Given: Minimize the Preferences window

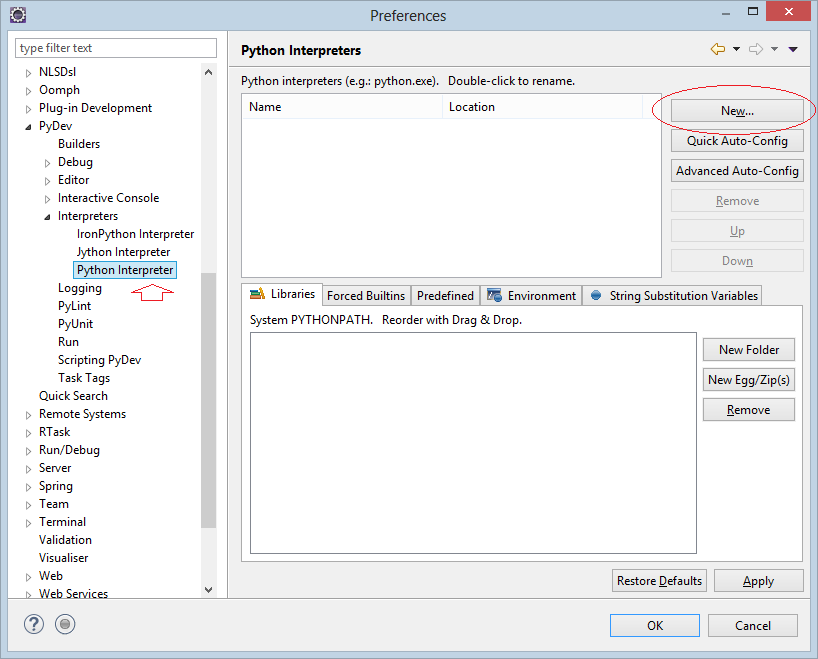Looking at the screenshot, I should pos(726,14).
